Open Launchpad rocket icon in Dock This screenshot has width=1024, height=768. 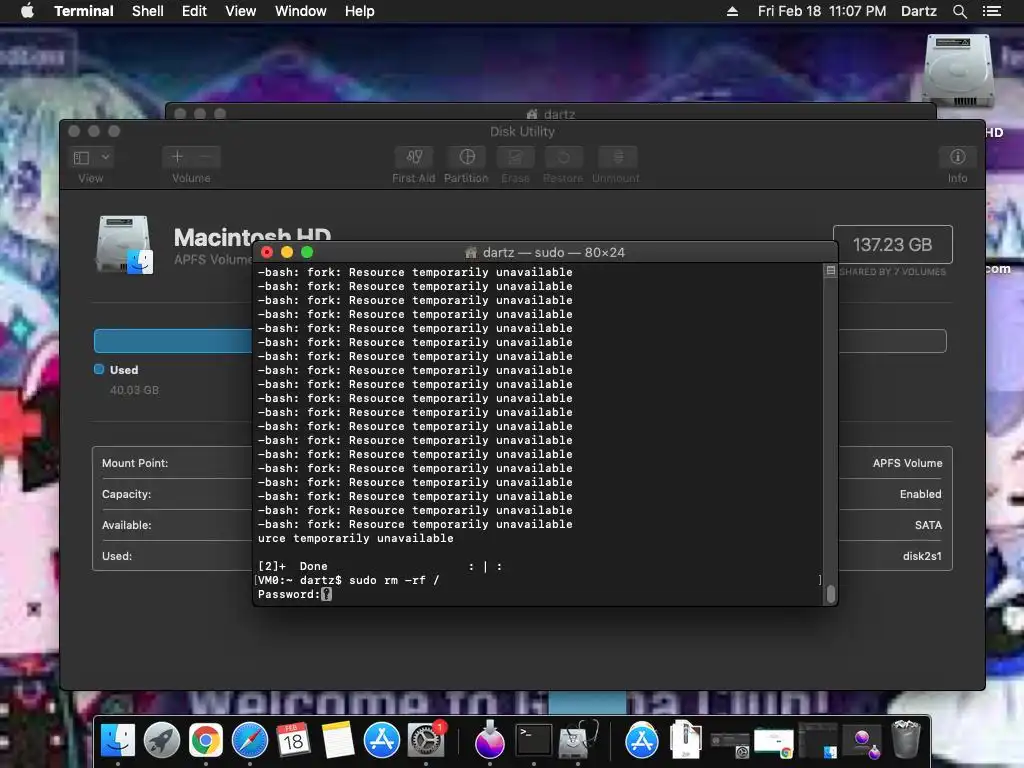(x=161, y=740)
